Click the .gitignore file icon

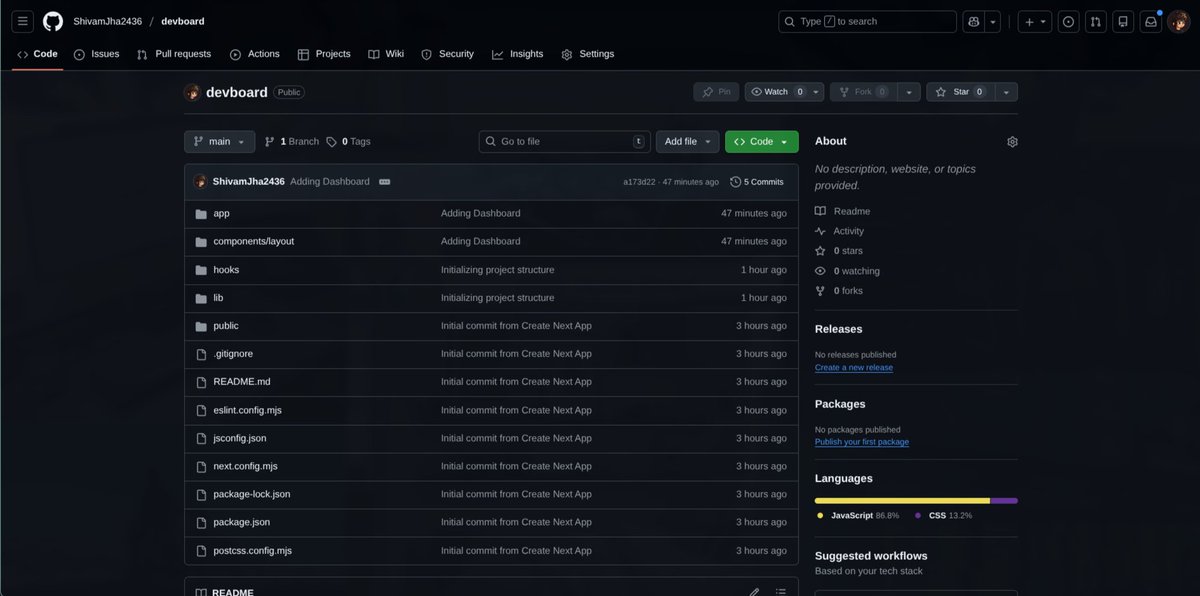(x=201, y=354)
